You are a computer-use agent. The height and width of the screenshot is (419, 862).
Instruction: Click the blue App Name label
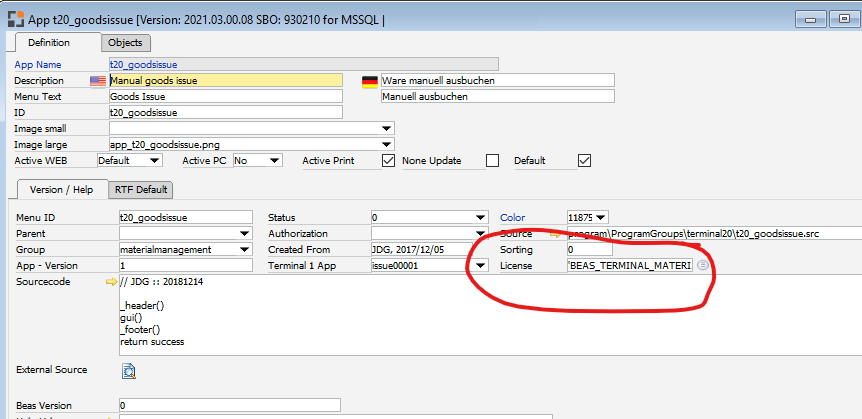37,64
